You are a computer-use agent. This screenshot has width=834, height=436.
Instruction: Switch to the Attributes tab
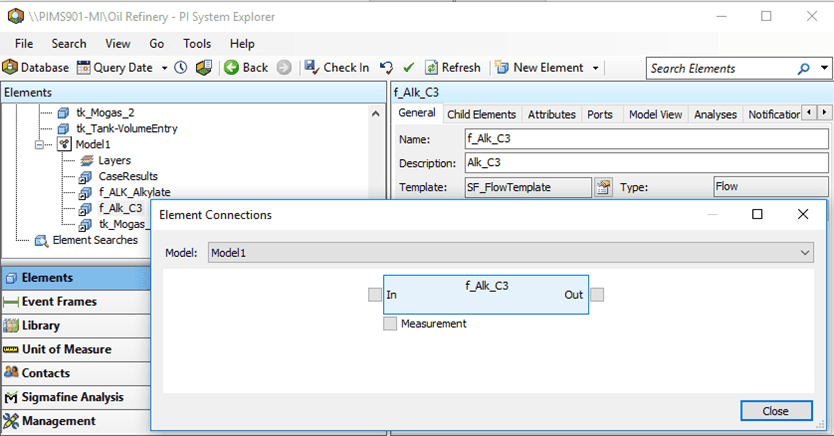552,114
